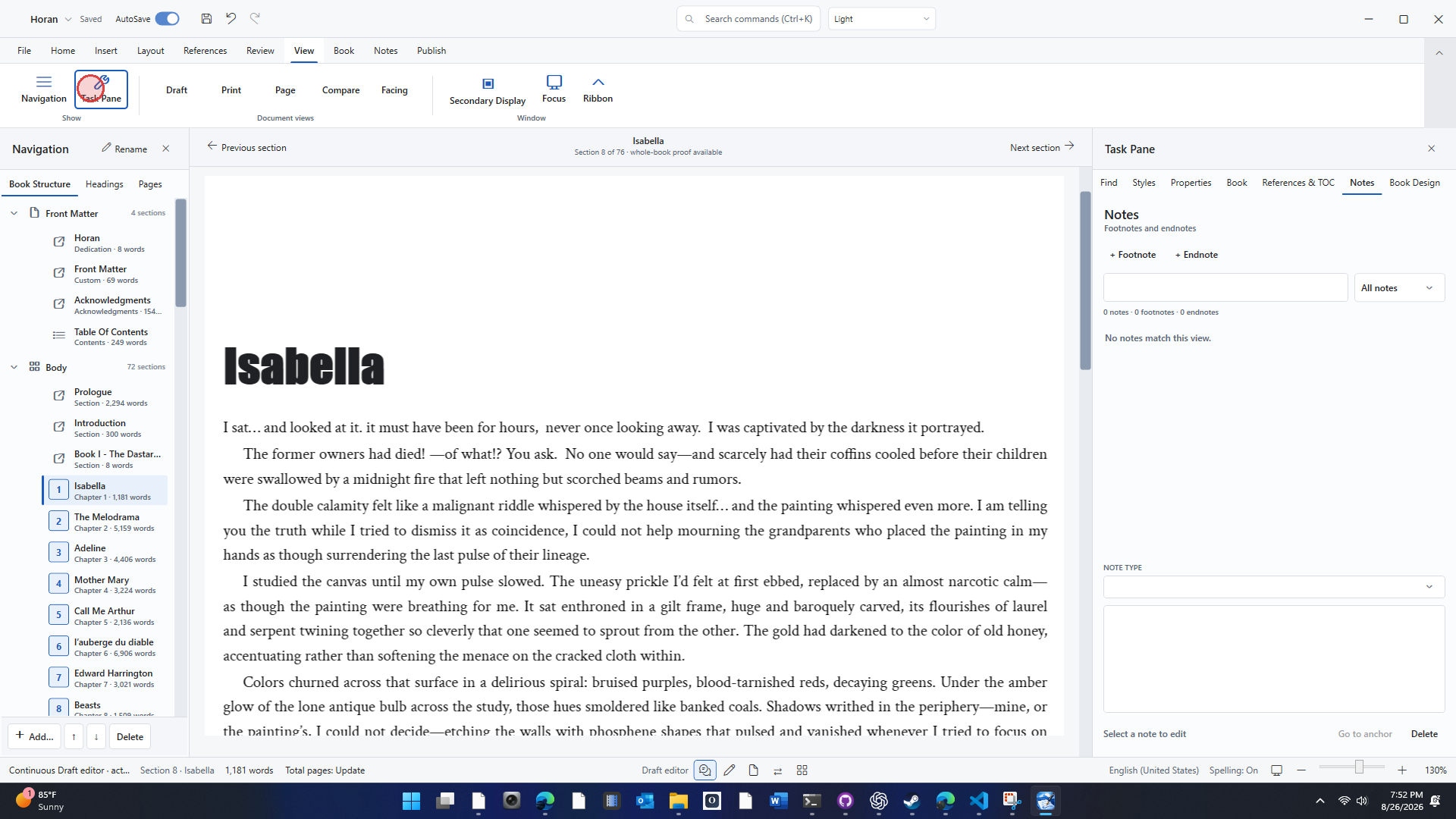Open the Book ribbon tab

344,51
